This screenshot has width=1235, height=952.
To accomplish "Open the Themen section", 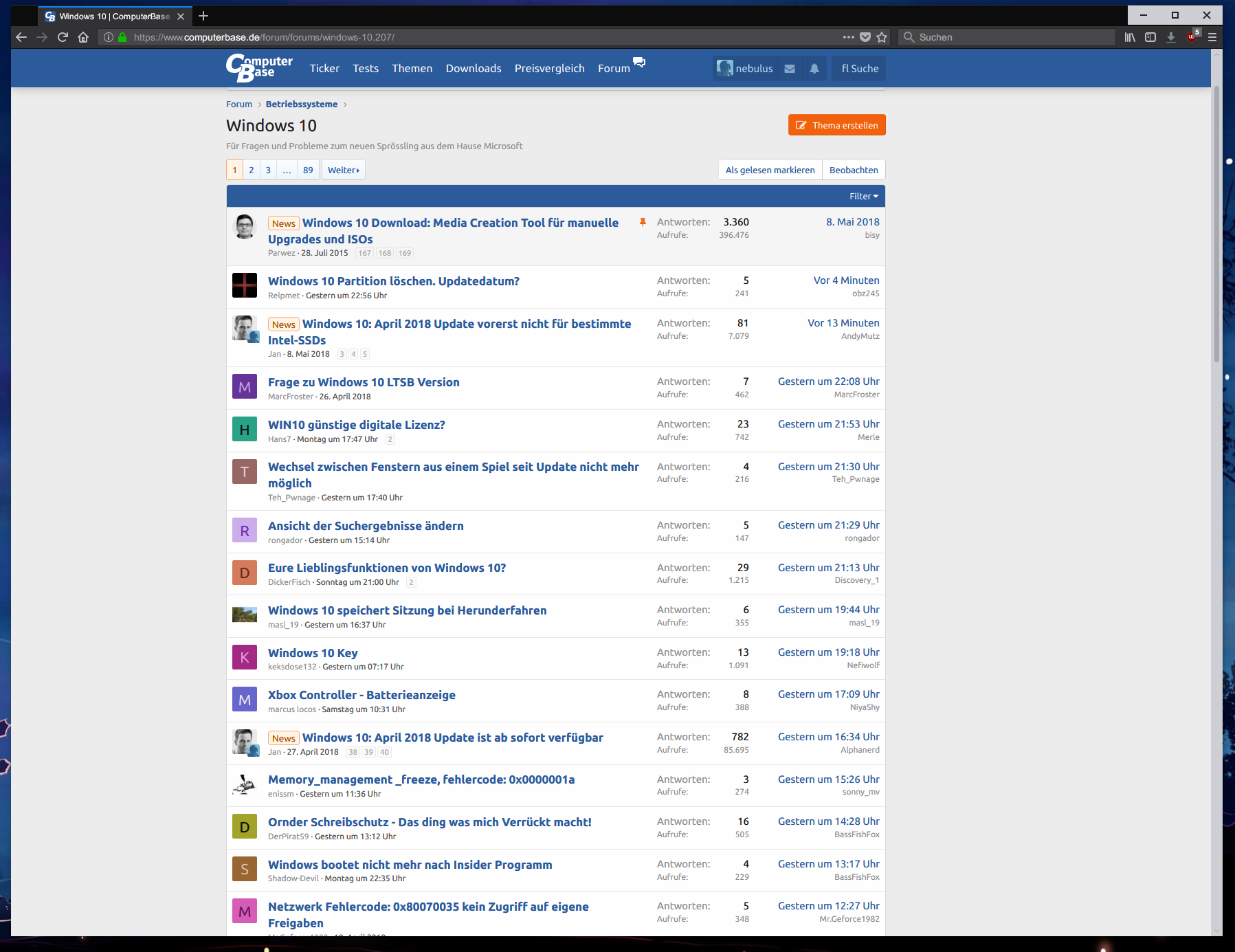I will click(412, 69).
